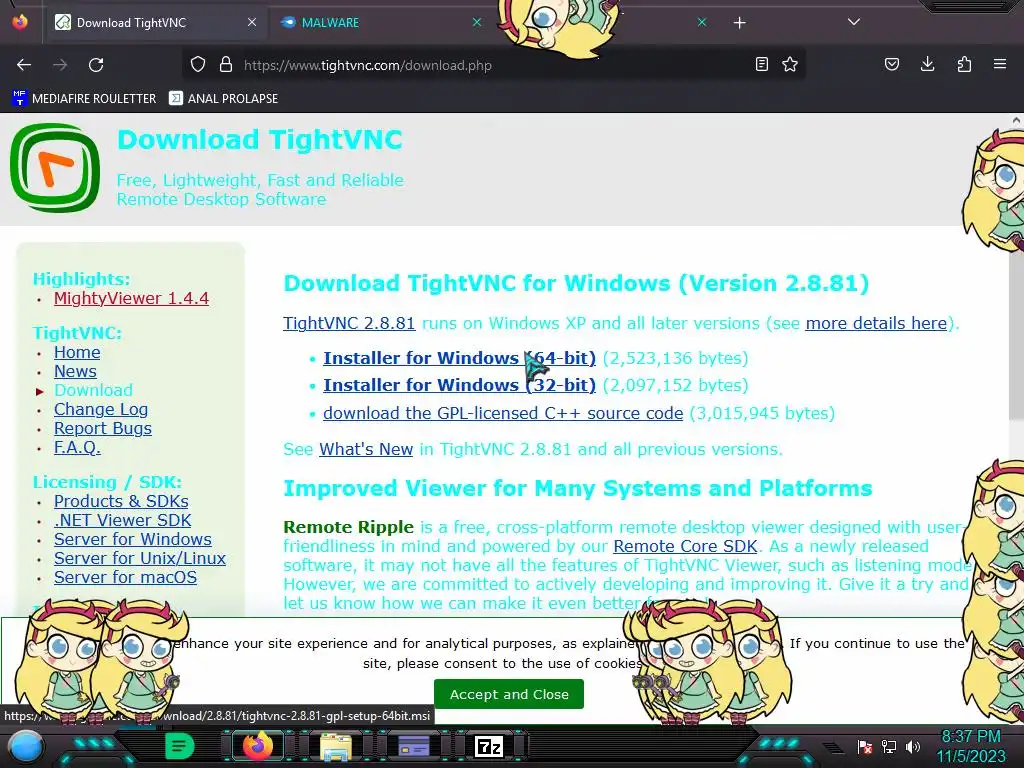Click flag notification tray icon
This screenshot has height=768, width=1024.
865,746
